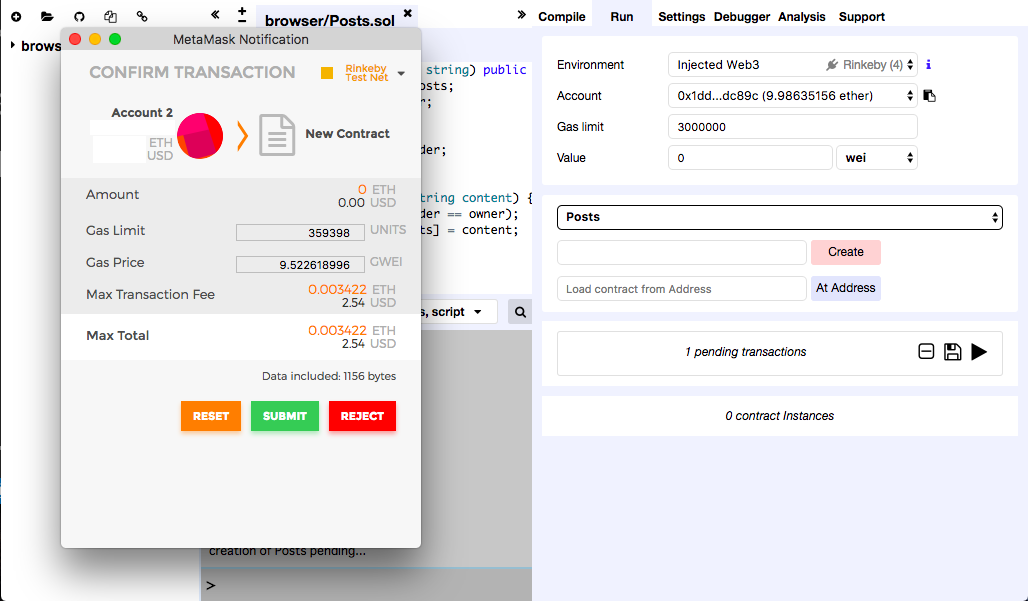Open local file via folder icon

pos(47,17)
